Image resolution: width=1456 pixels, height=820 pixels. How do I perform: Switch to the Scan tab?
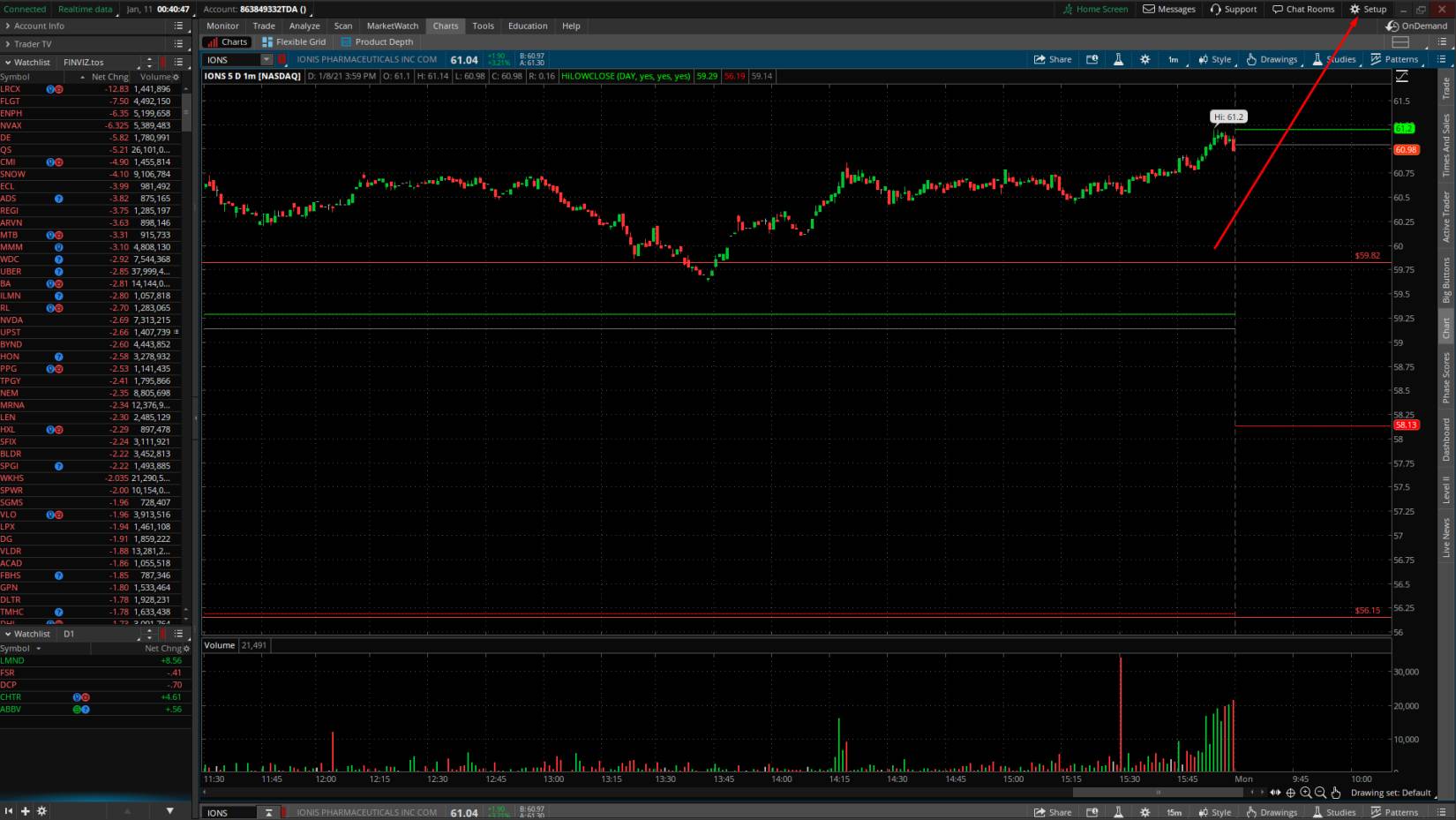342,26
